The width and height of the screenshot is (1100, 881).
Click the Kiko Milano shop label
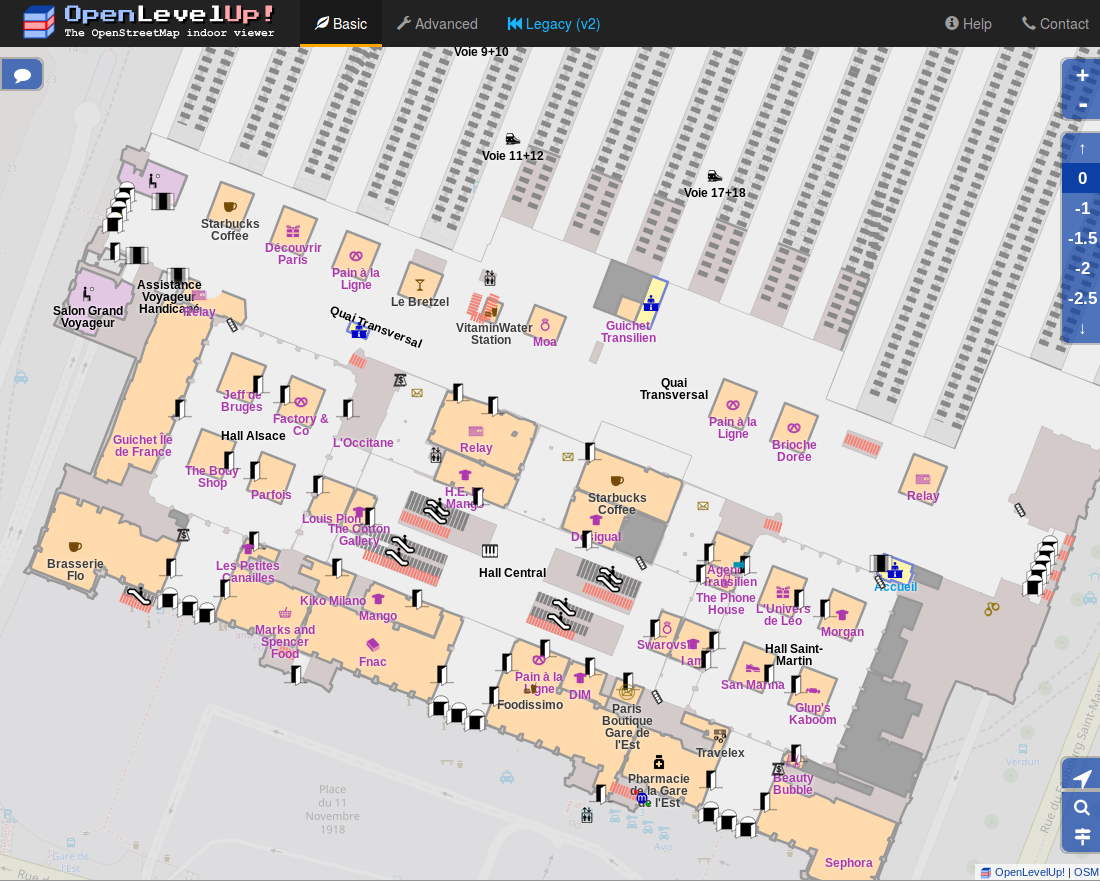click(x=333, y=600)
